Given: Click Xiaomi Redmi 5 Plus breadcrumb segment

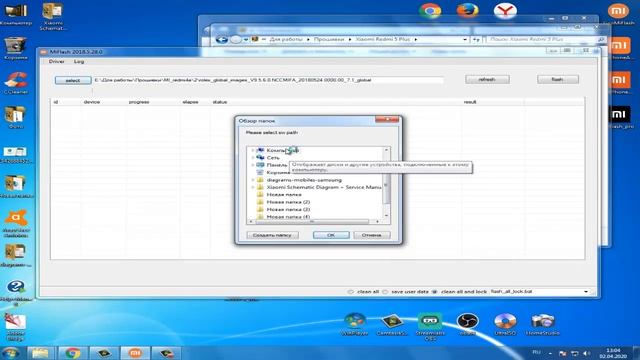Looking at the screenshot, I should (x=382, y=40).
